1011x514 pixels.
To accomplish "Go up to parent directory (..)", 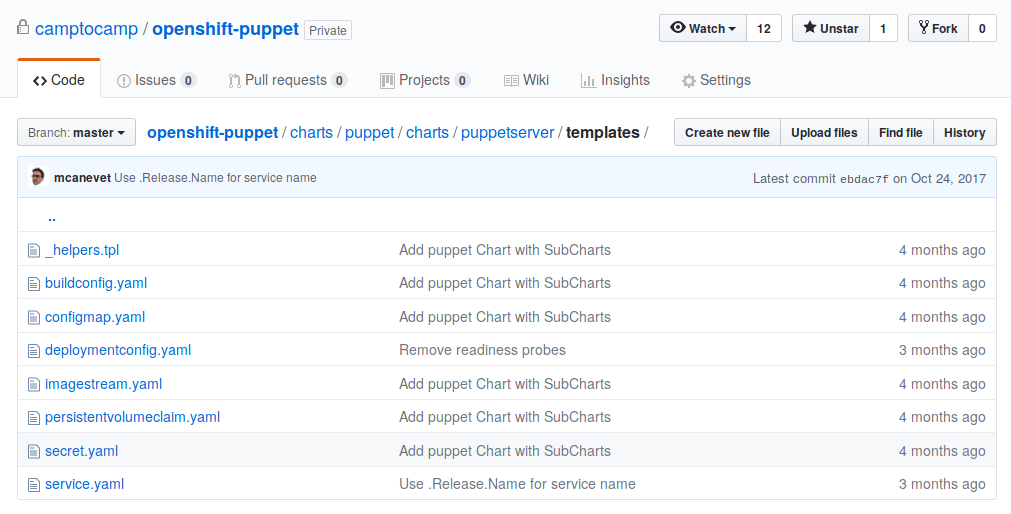I will coord(52,217).
